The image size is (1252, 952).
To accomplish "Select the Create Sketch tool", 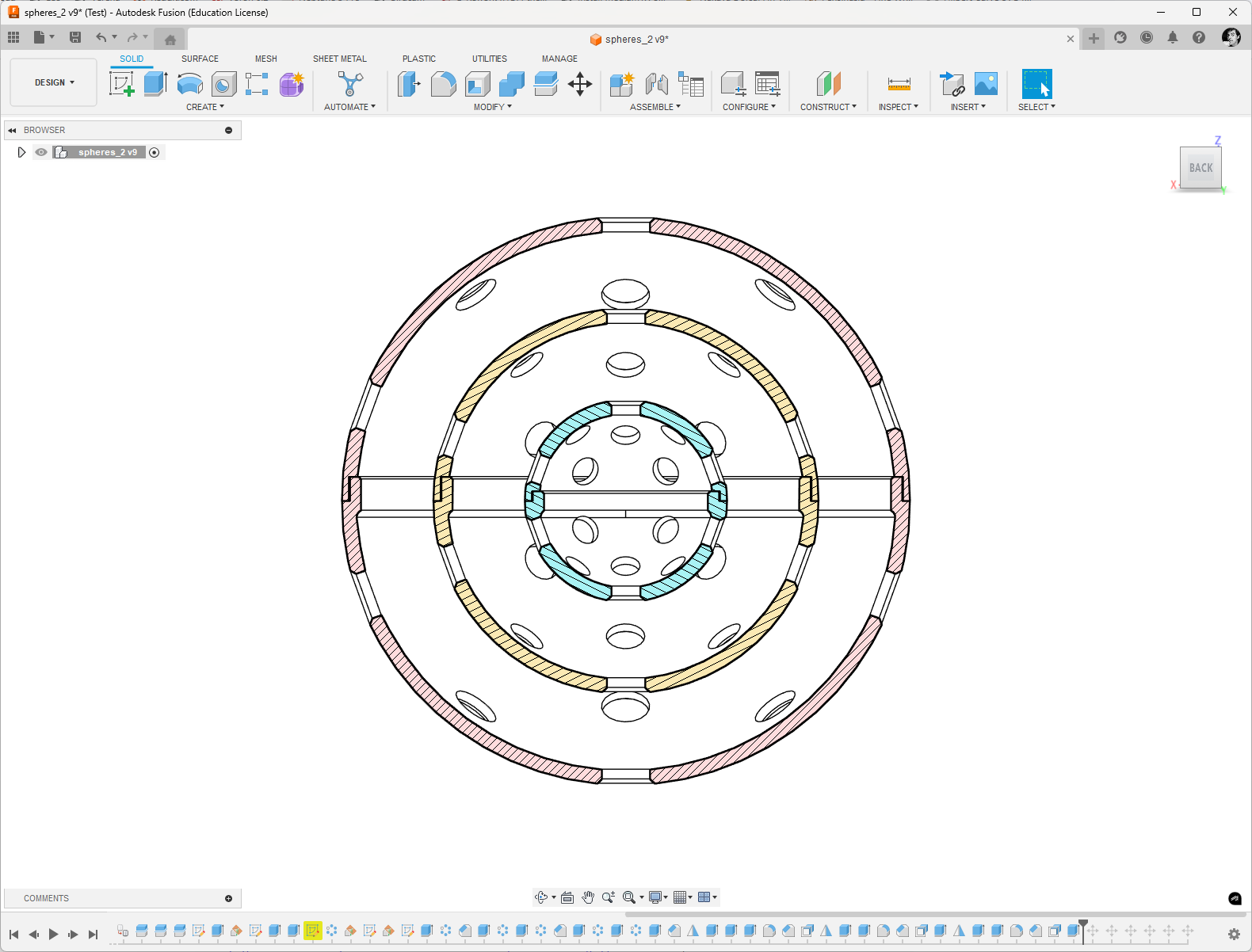I will point(122,84).
